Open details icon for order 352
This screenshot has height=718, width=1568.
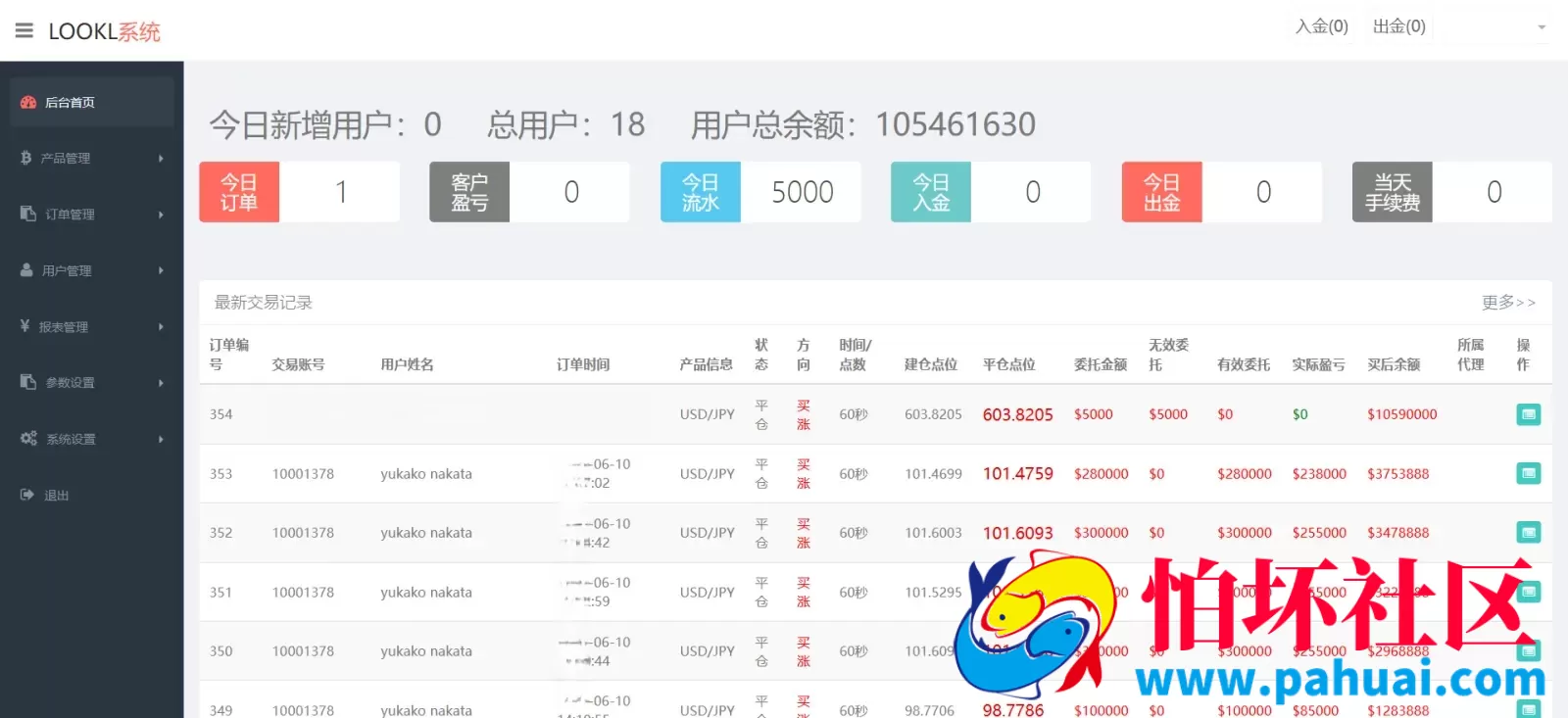[x=1529, y=532]
